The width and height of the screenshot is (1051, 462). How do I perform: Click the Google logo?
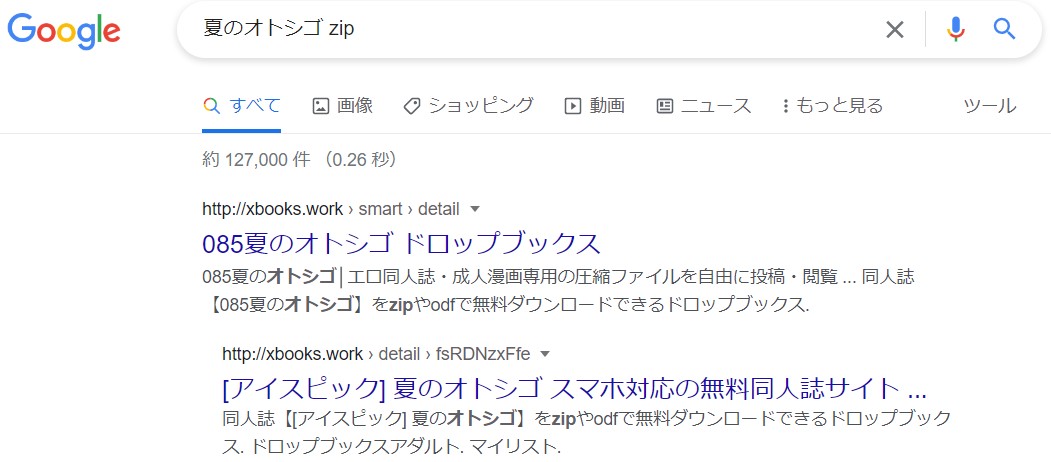click(64, 31)
